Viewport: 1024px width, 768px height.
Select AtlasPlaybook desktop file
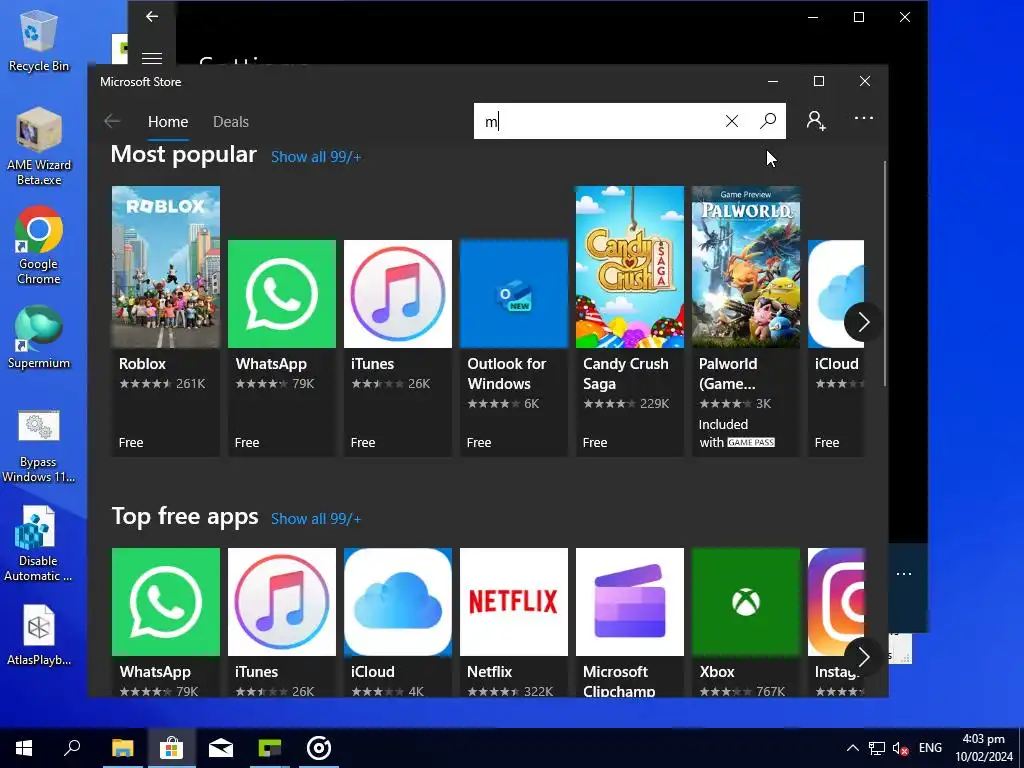pos(39,635)
